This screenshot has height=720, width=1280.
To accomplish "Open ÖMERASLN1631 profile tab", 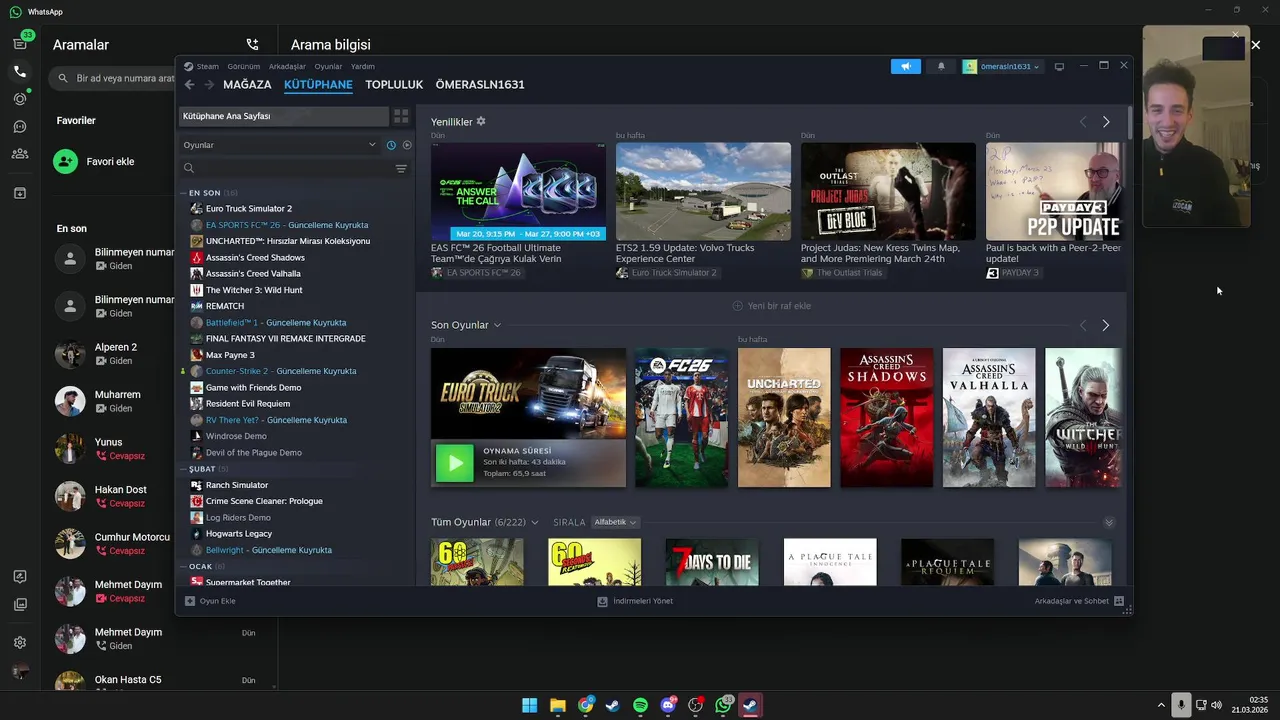I will pyautogui.click(x=480, y=85).
